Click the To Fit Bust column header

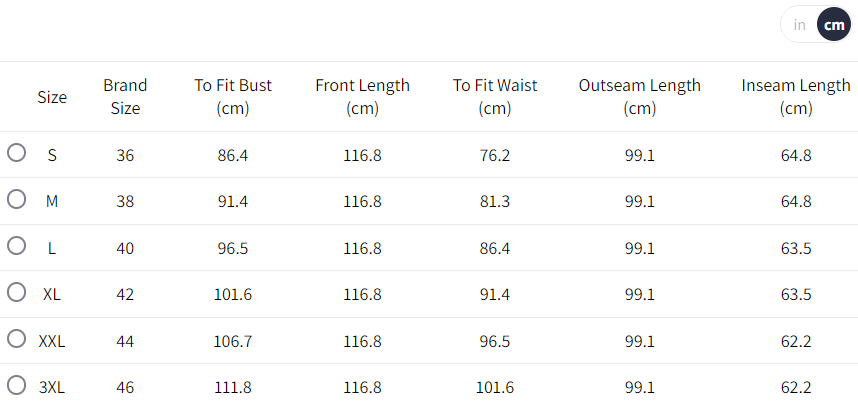pyautogui.click(x=233, y=97)
